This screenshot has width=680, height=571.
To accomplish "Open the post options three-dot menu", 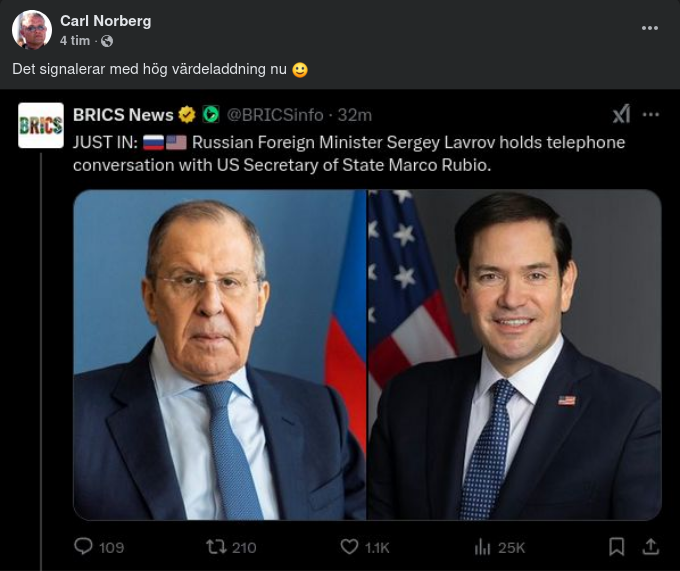I will [x=650, y=29].
